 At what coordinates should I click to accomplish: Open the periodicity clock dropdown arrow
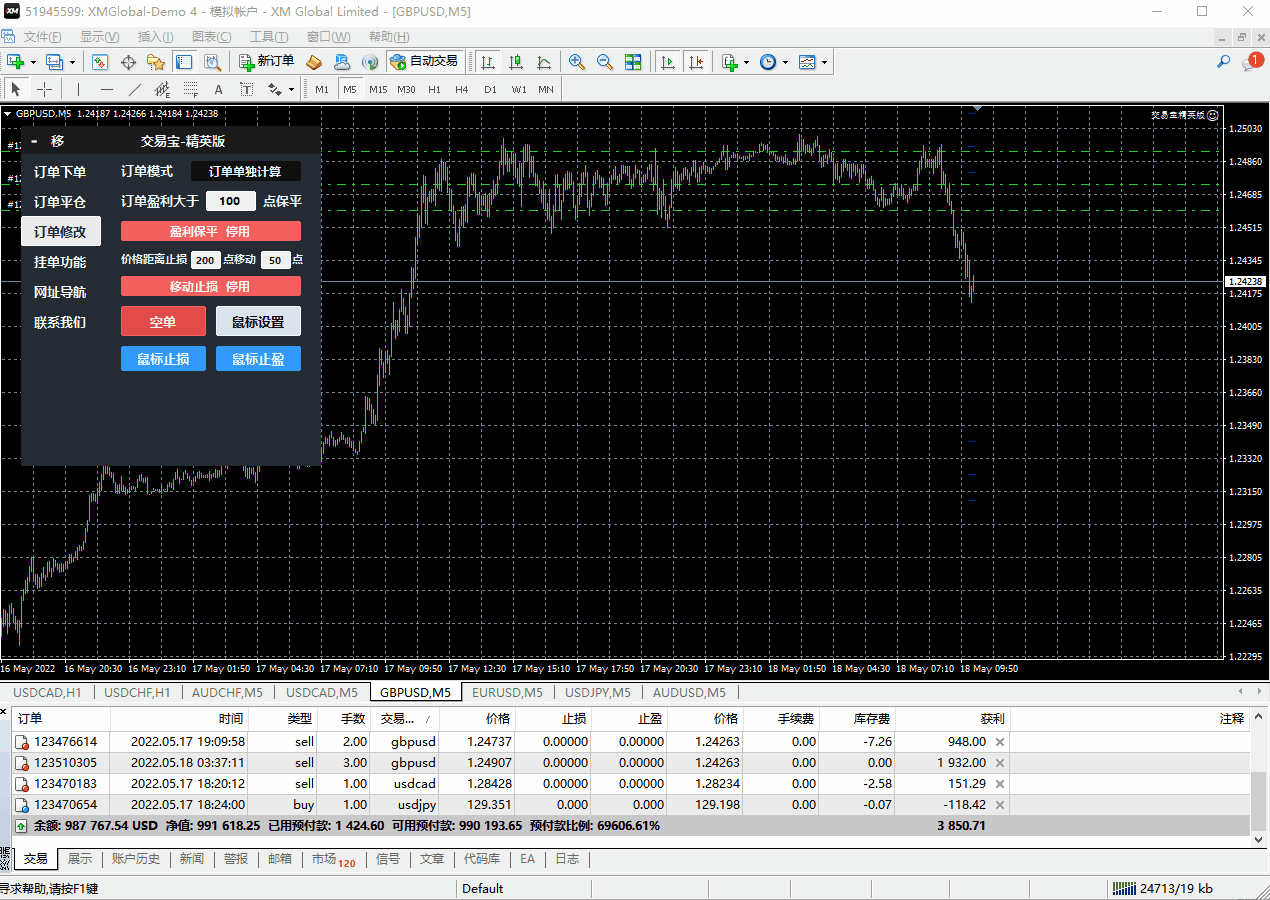(785, 63)
